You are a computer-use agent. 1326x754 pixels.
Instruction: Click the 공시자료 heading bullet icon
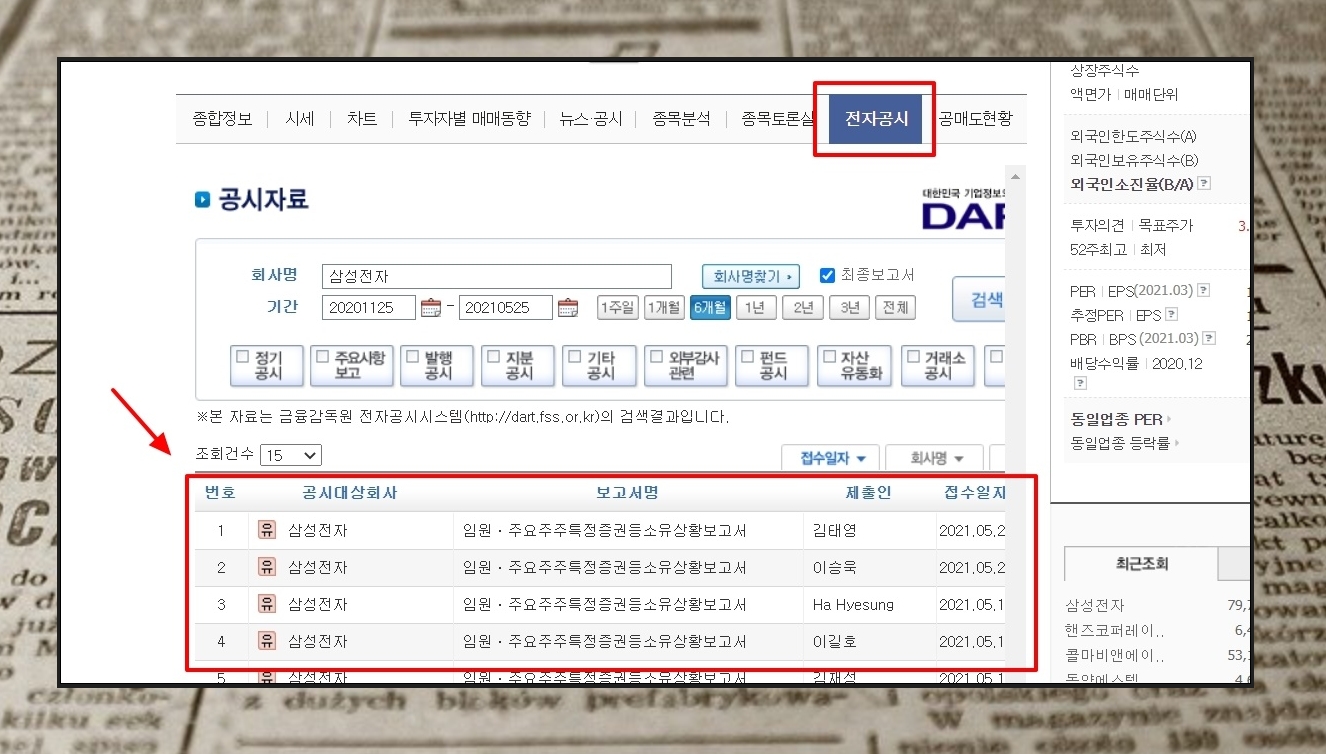tap(203, 200)
